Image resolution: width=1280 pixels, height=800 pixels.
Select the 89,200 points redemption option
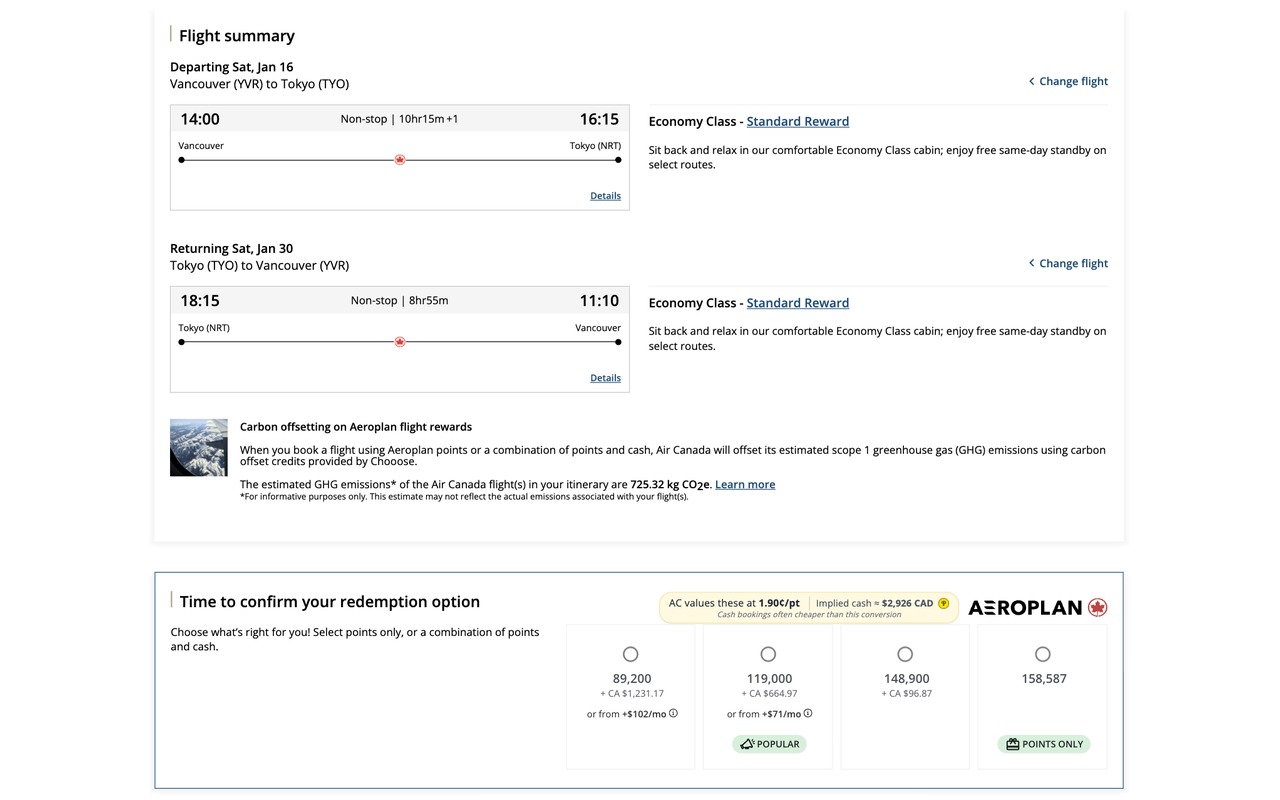tap(630, 654)
